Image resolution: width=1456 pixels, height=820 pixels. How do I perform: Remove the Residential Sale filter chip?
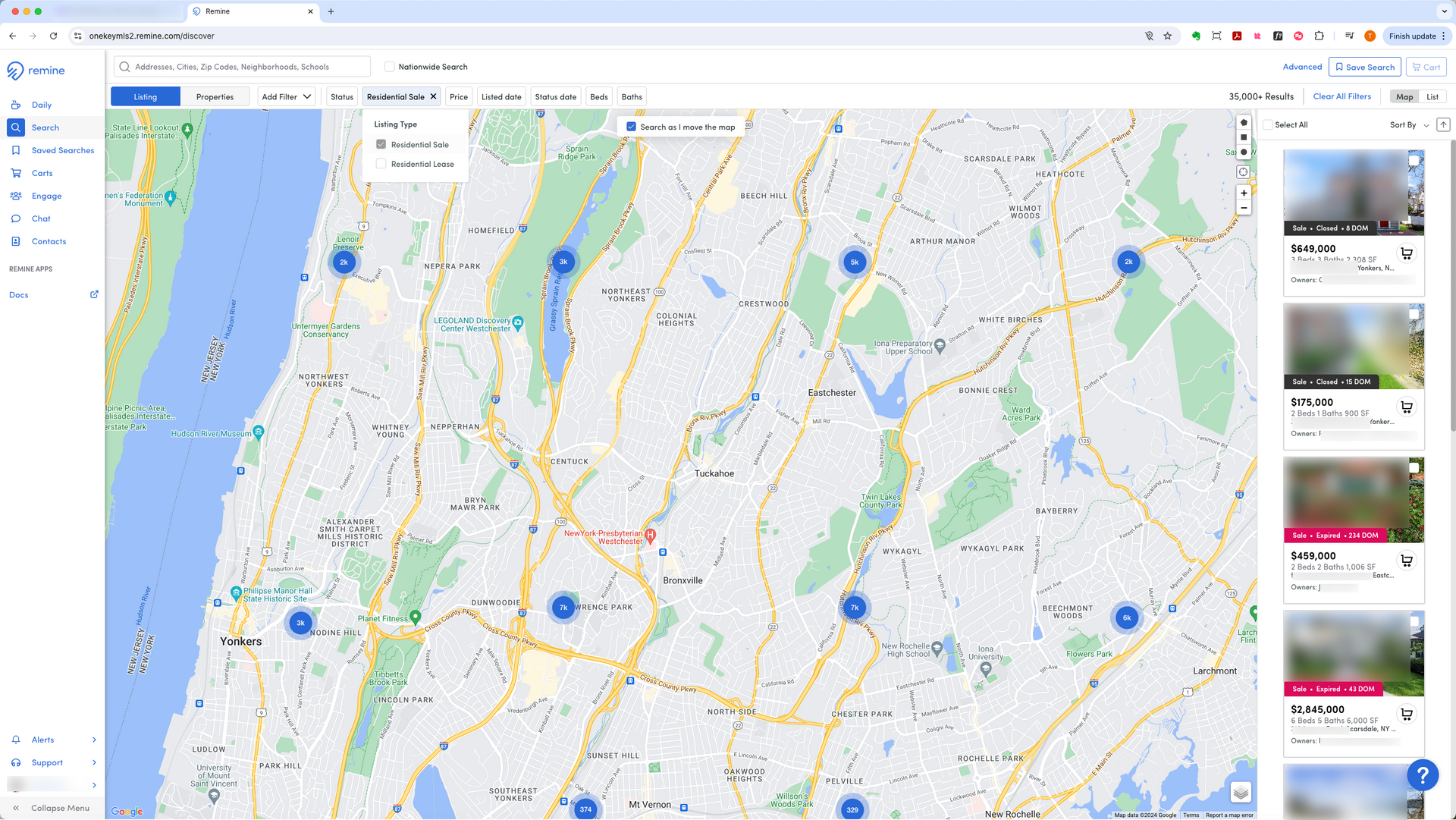[x=433, y=97]
